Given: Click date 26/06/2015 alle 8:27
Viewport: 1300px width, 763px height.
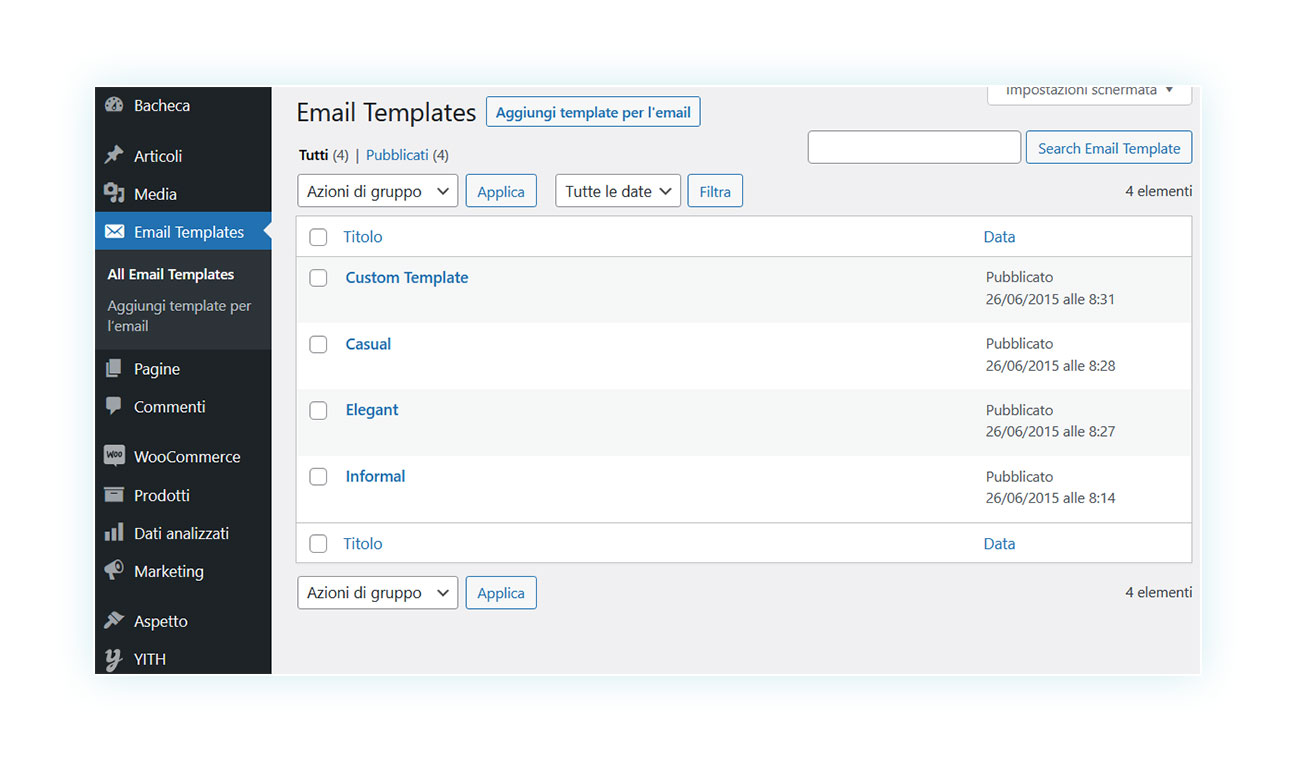Looking at the screenshot, I should pos(1050,431).
